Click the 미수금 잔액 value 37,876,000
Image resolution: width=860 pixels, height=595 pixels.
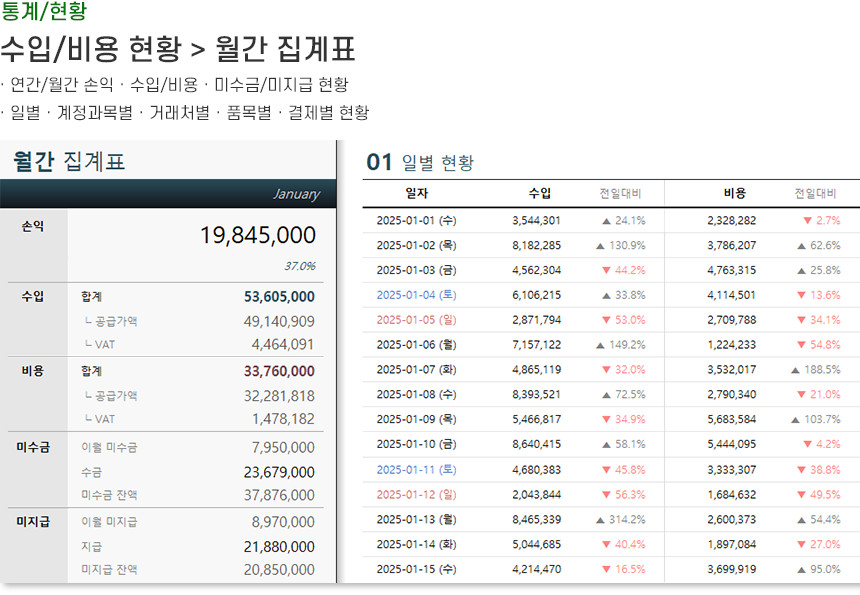coord(279,495)
